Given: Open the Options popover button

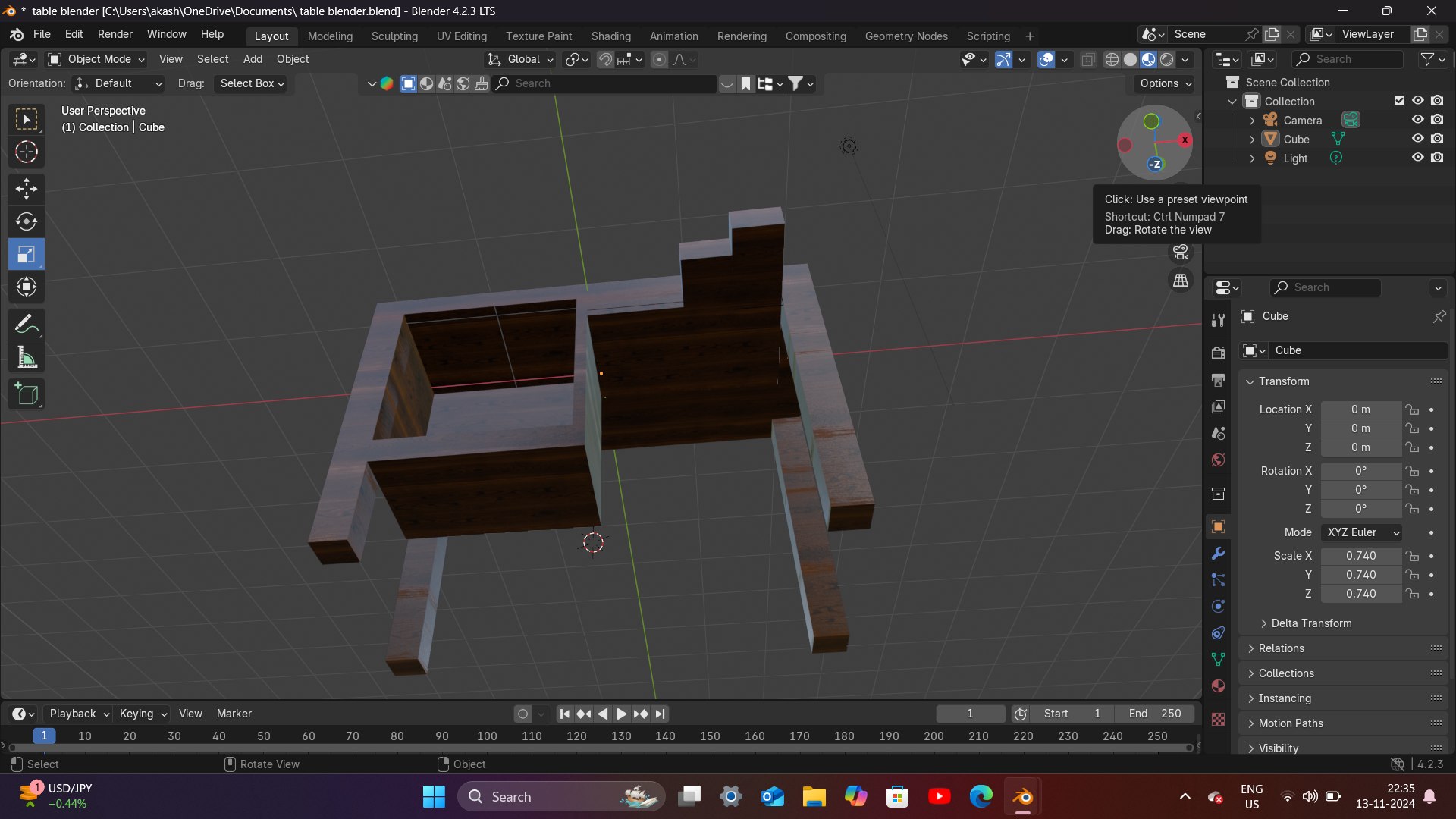Looking at the screenshot, I should click(1166, 83).
